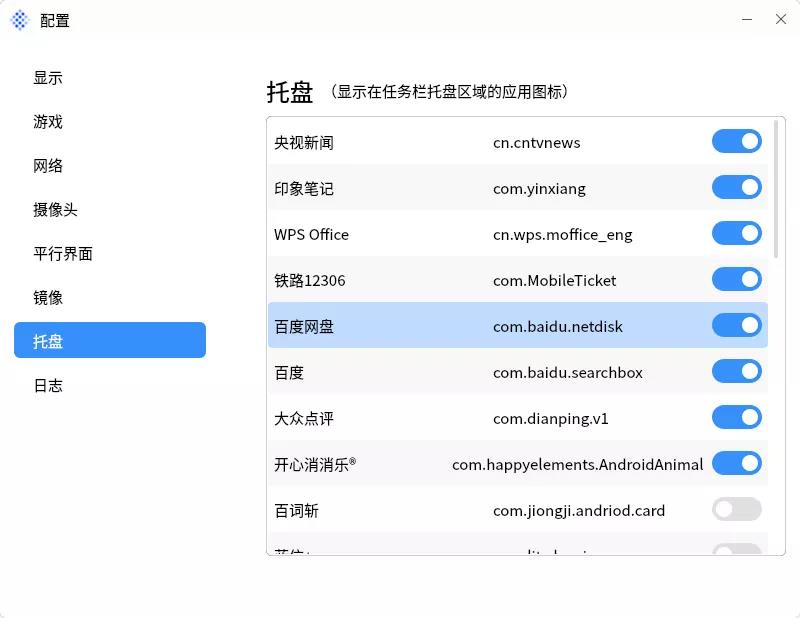800x618 pixels.
Task: Open the 显示 settings section
Action: (48, 77)
